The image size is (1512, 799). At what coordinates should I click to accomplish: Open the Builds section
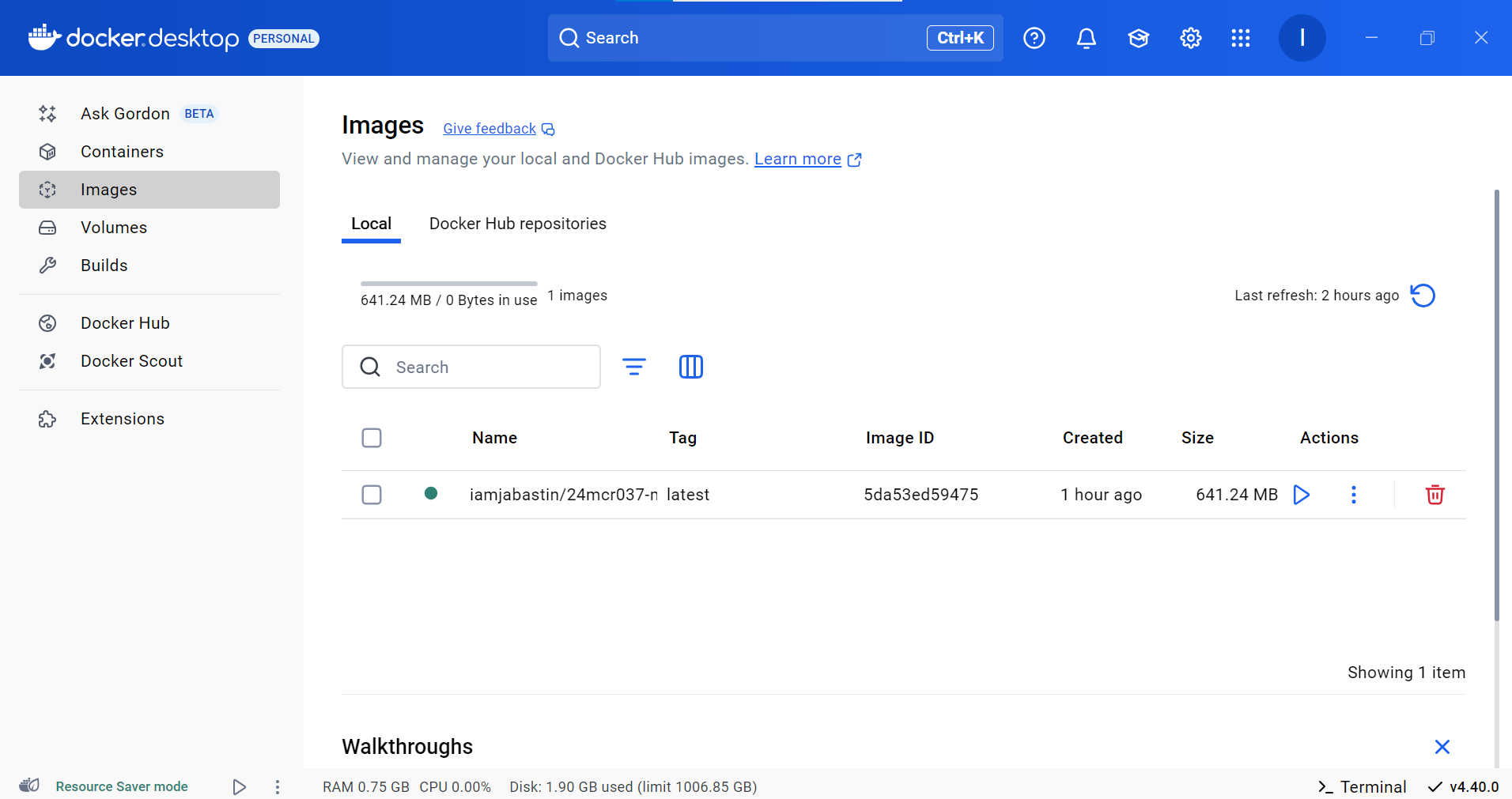[149, 266]
